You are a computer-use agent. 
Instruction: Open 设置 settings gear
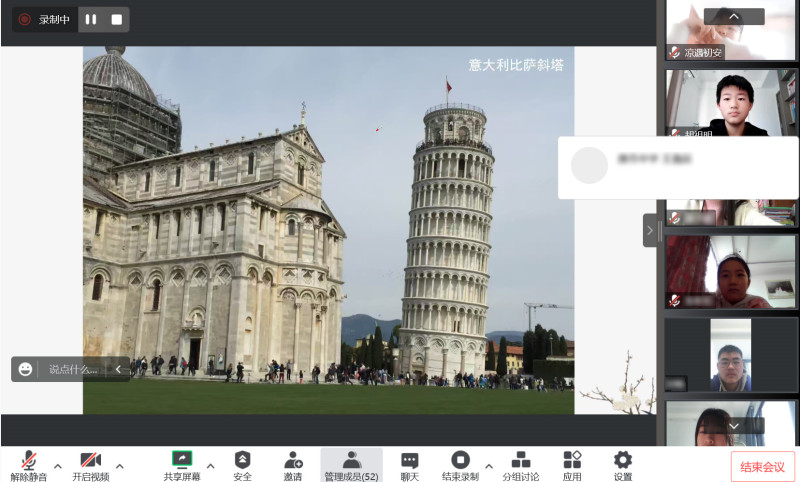[x=623, y=465]
